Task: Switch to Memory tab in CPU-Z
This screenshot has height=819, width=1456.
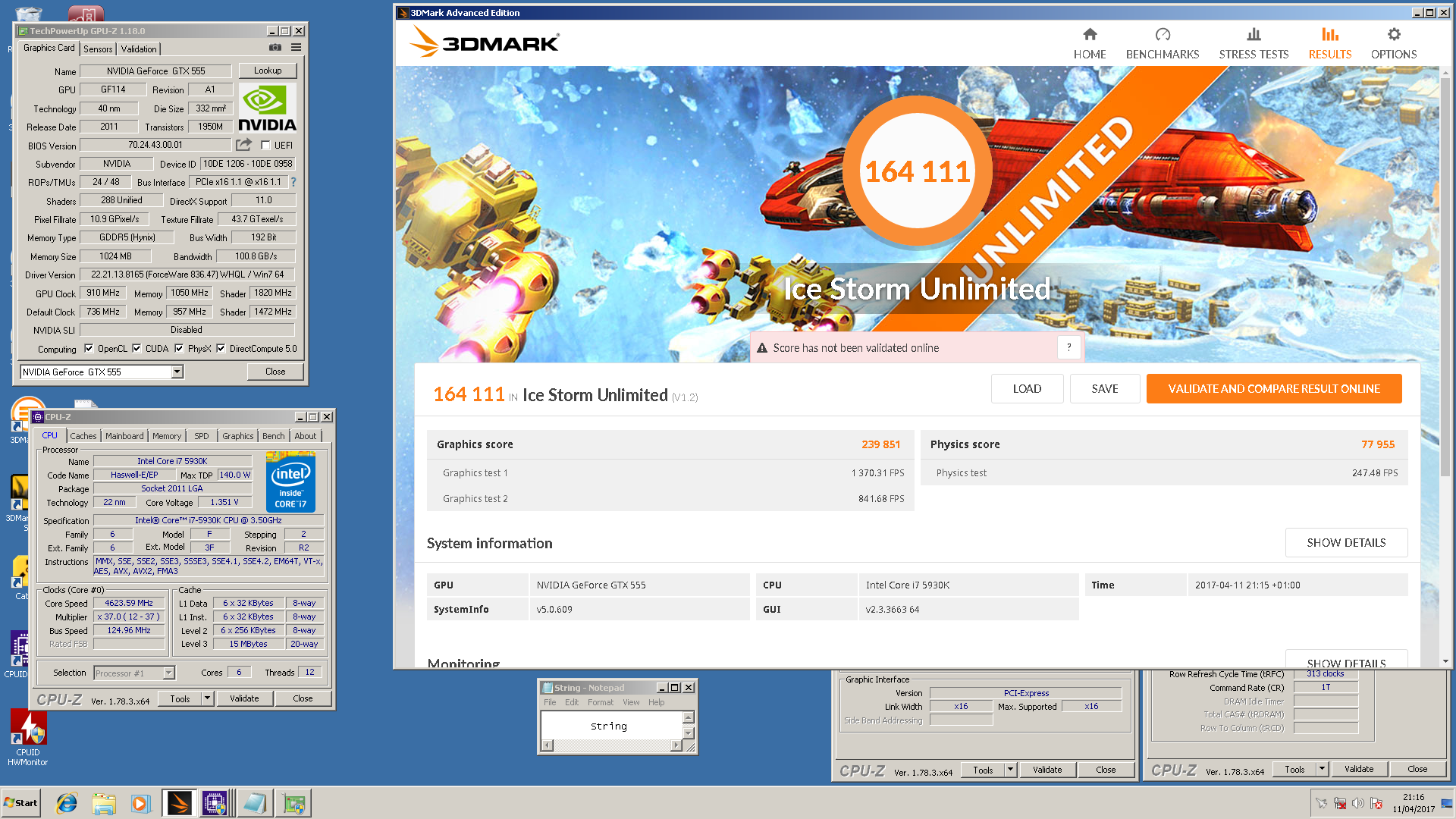Action: coord(167,436)
